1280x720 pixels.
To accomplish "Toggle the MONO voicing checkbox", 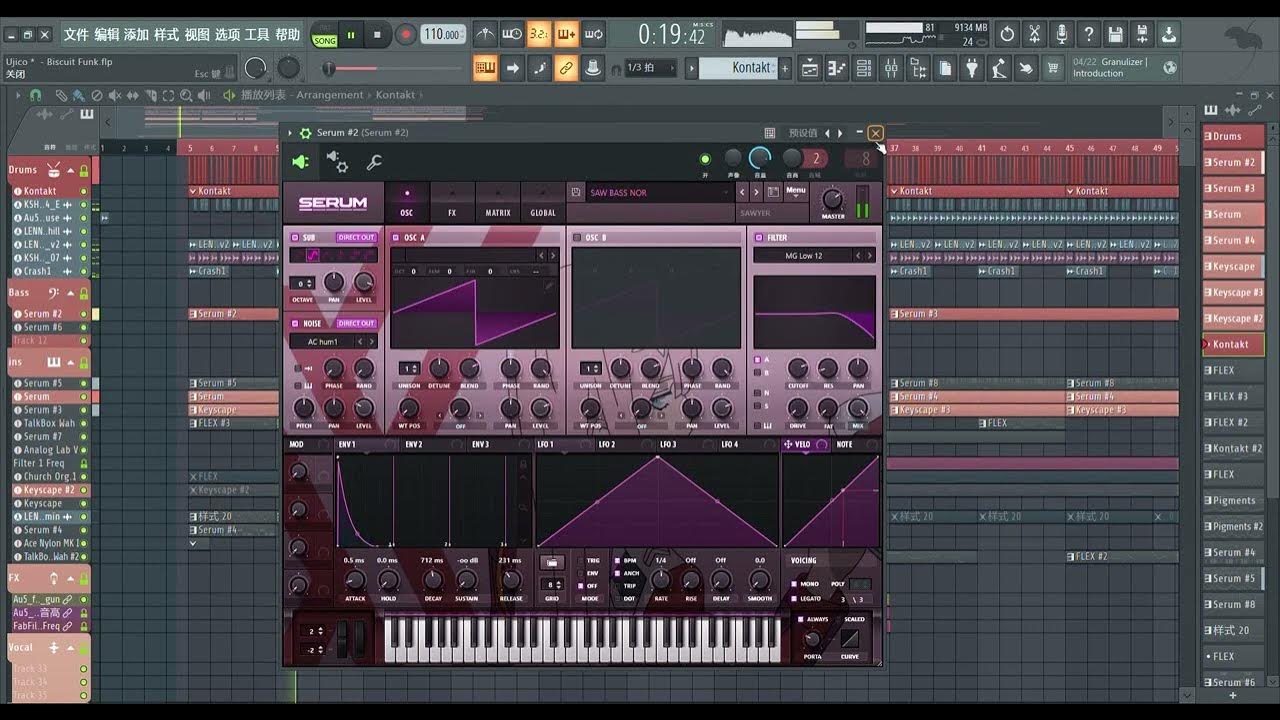I will tap(794, 584).
